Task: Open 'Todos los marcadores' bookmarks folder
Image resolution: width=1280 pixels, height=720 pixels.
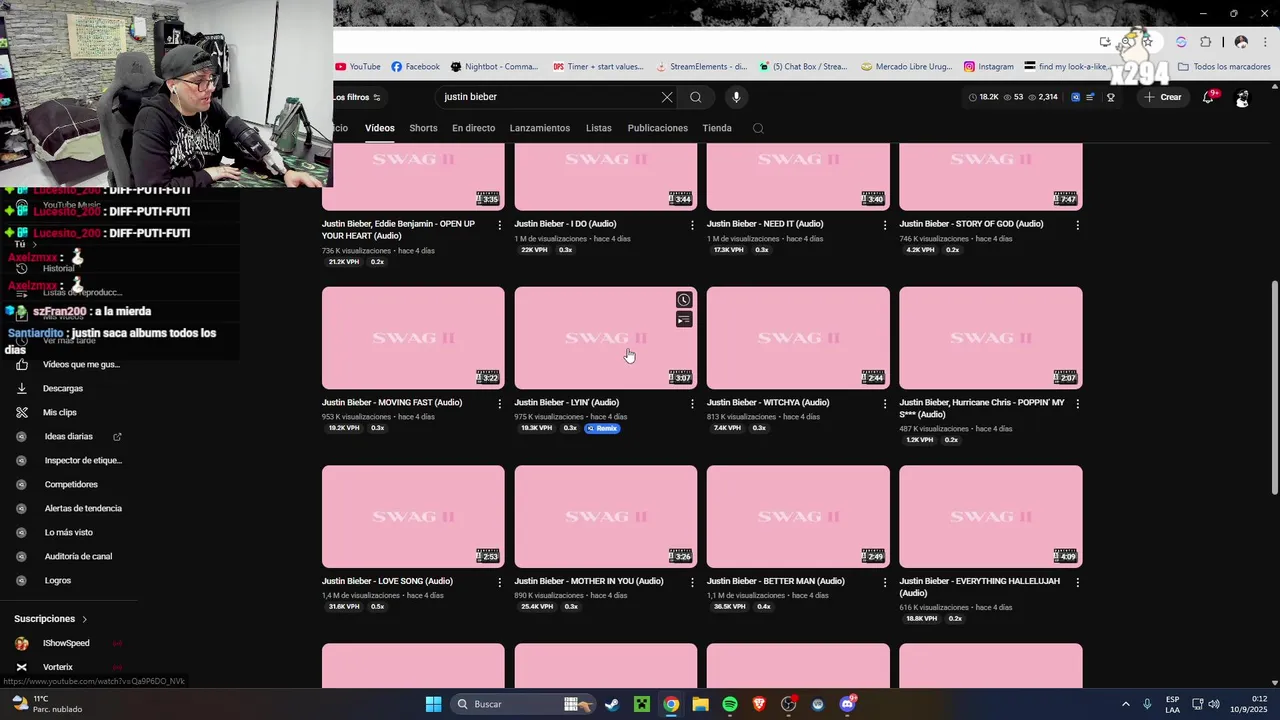Action: 1224,67
